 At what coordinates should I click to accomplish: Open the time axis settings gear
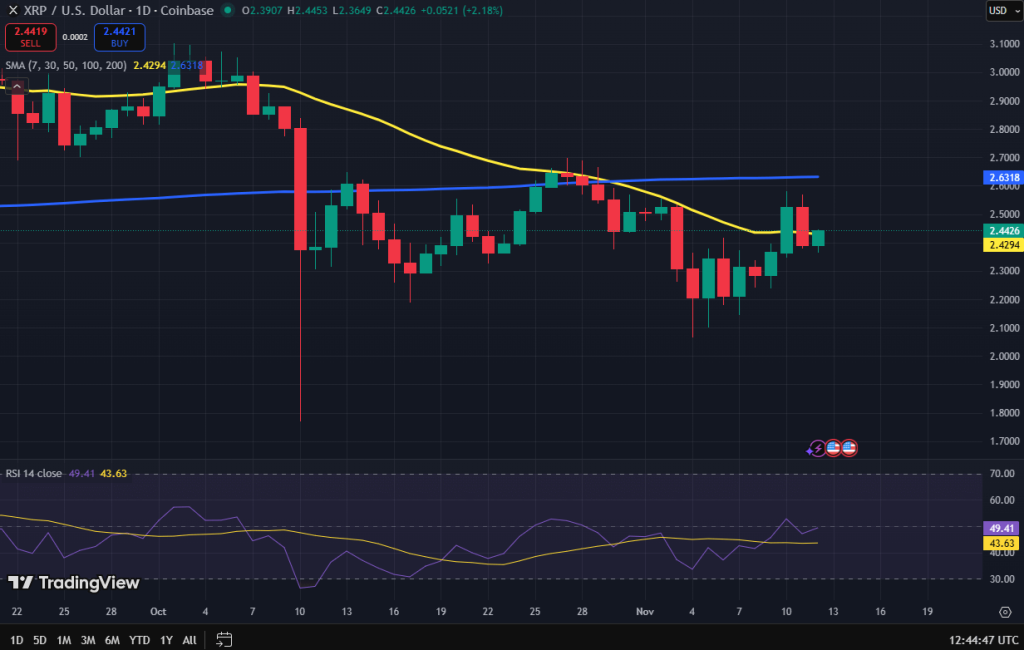[1005, 612]
